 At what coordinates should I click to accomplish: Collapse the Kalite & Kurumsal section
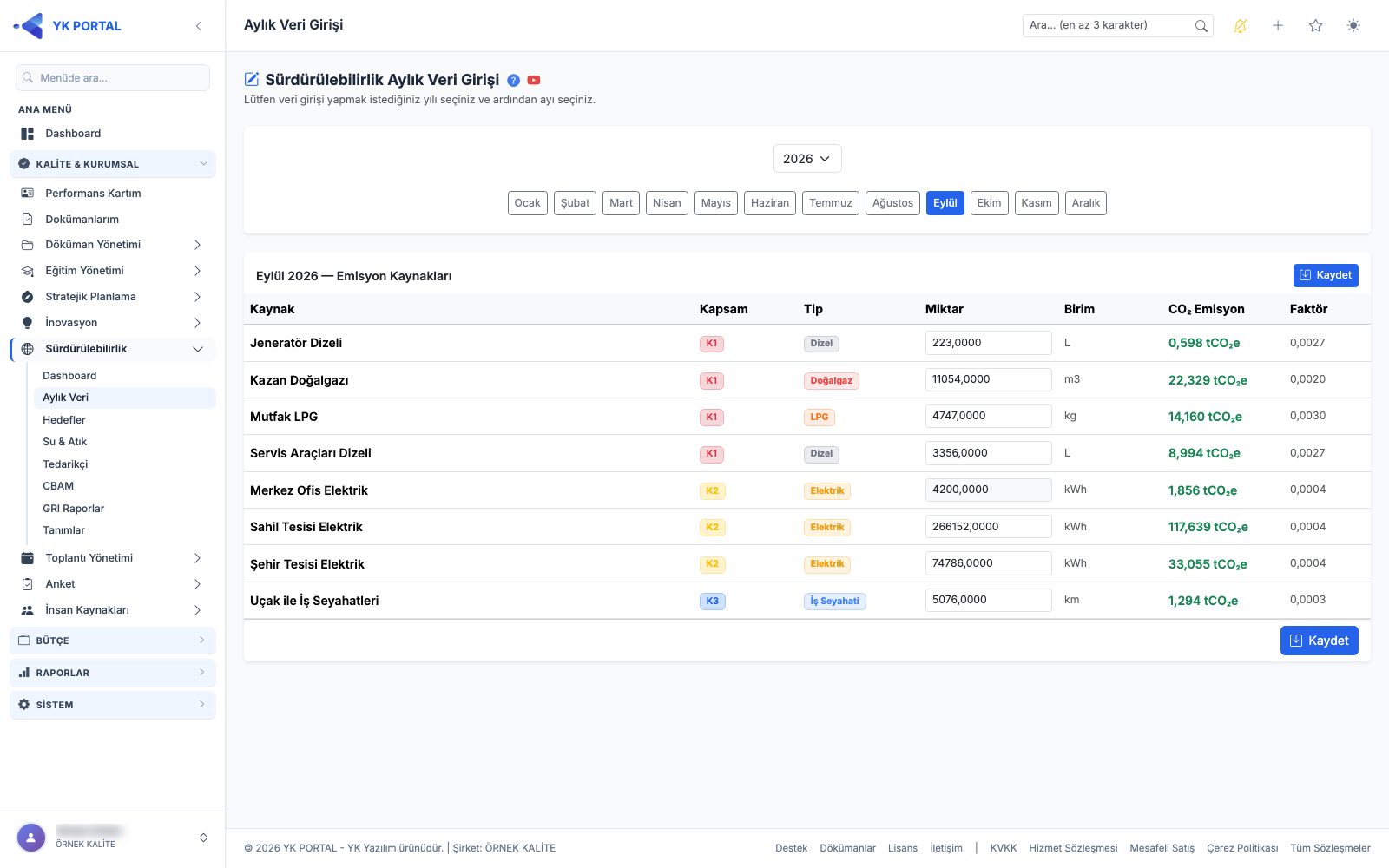click(113, 164)
